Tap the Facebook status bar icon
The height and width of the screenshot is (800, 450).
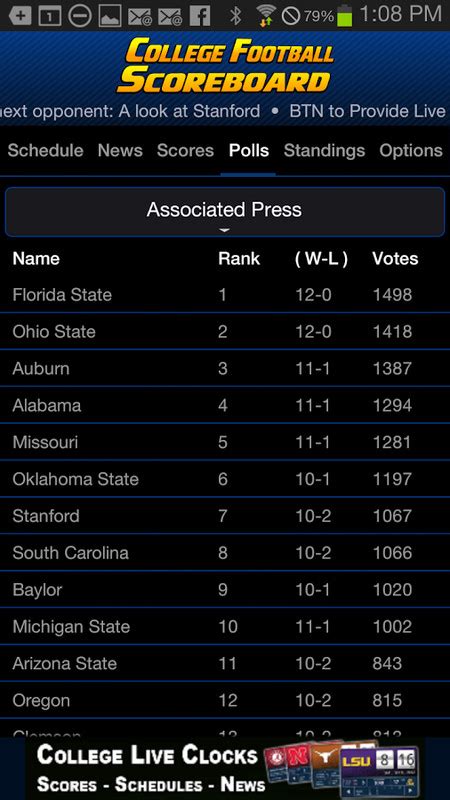[x=200, y=16]
